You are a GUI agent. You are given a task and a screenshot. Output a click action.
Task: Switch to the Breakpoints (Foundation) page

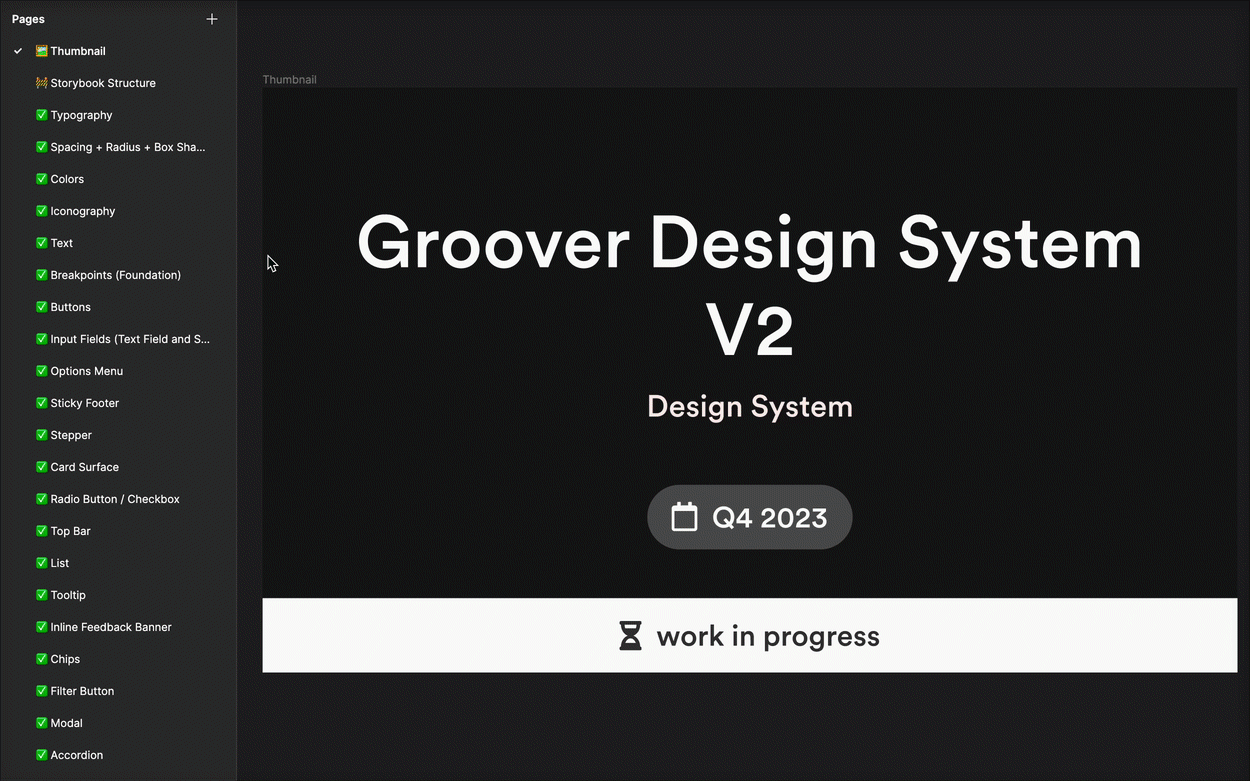click(x=115, y=275)
